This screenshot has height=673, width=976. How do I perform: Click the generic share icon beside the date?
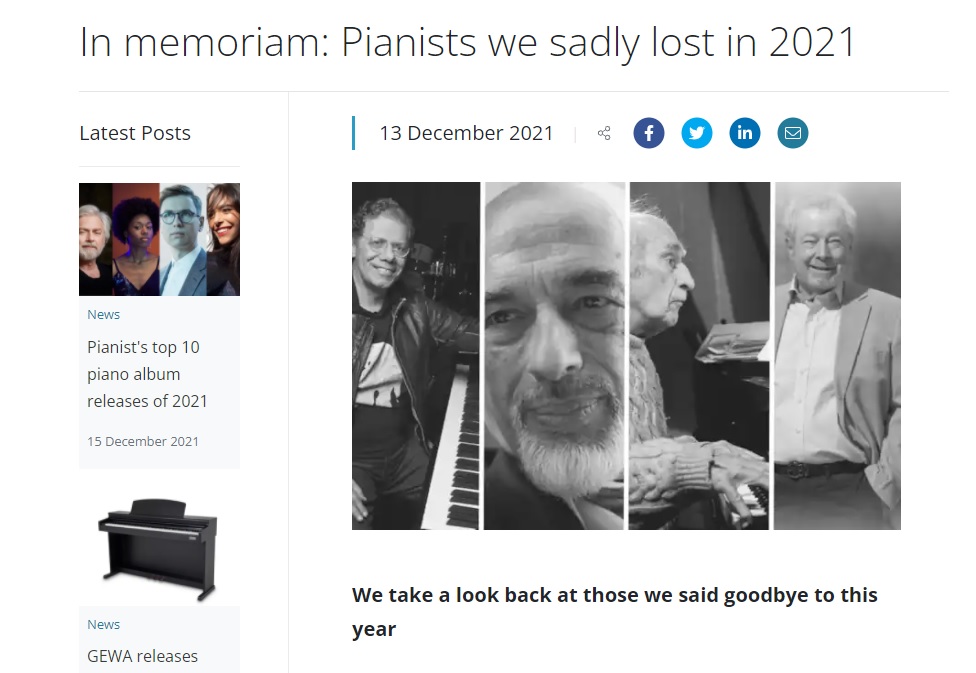(x=604, y=133)
